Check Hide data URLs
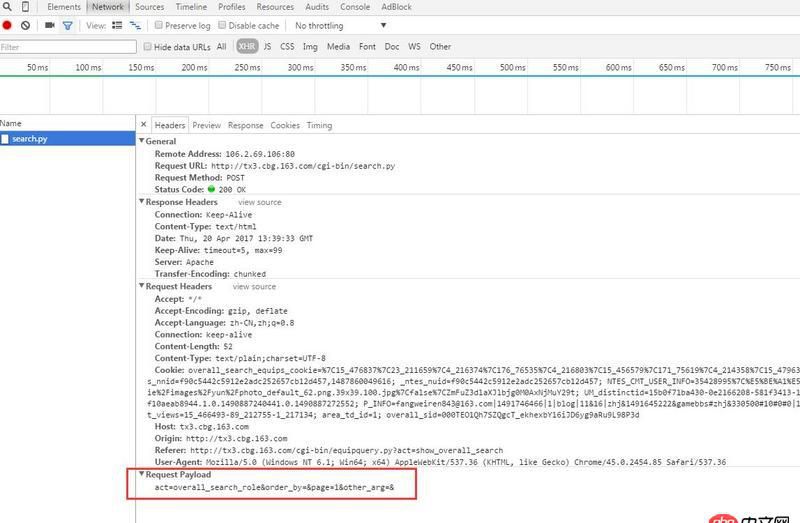 (x=147, y=46)
